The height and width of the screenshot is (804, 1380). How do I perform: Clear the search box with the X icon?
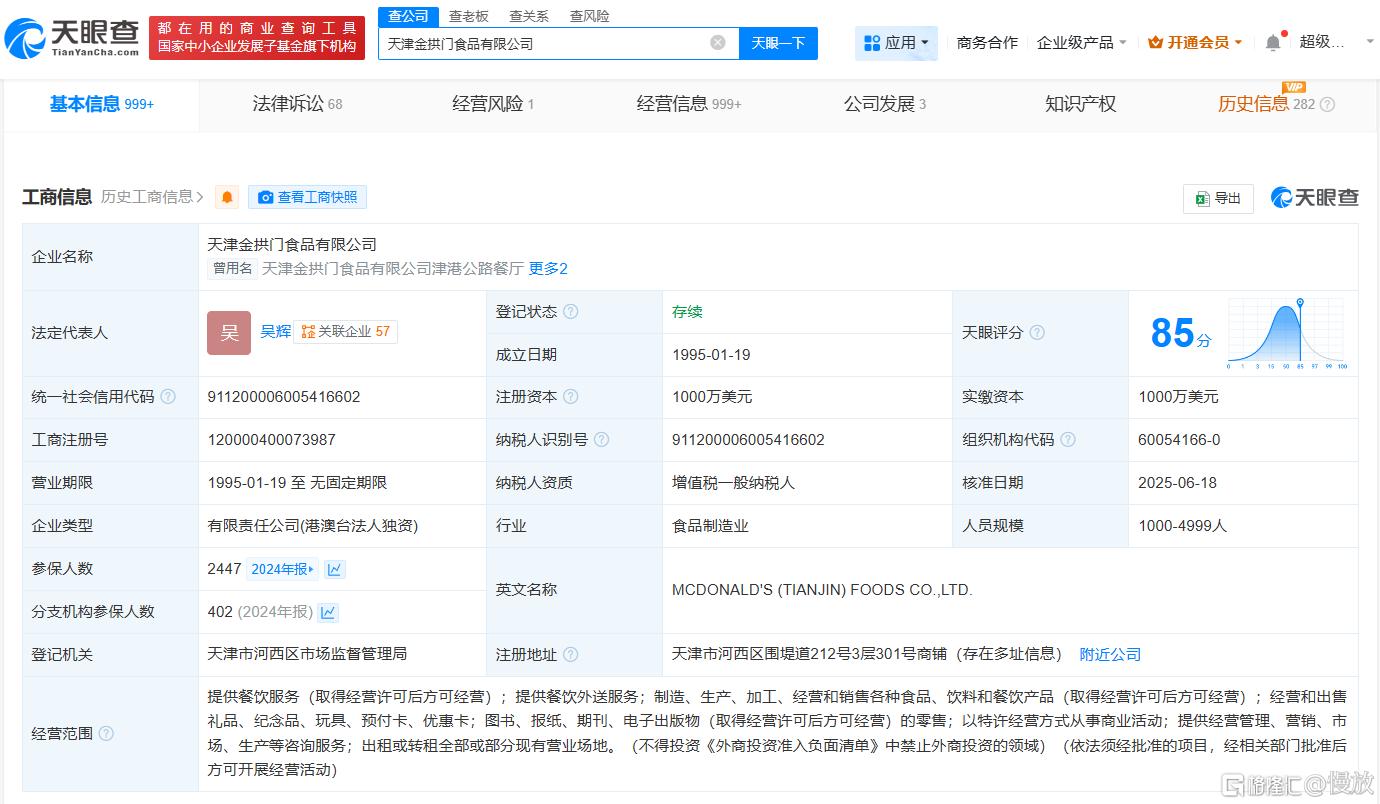tap(718, 43)
